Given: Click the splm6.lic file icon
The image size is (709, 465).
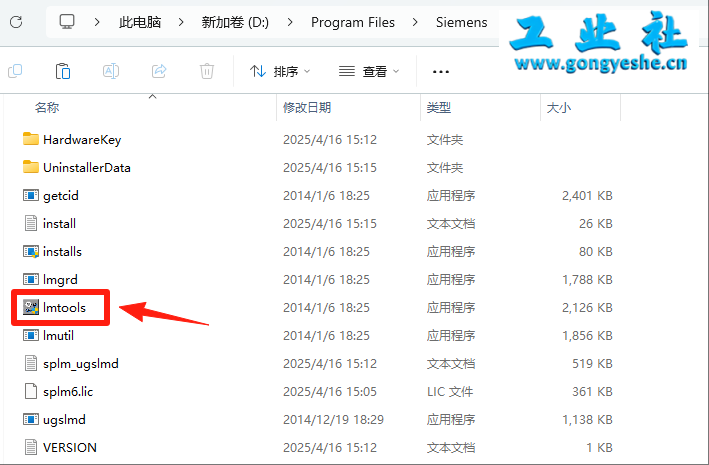Looking at the screenshot, I should 31,391.
